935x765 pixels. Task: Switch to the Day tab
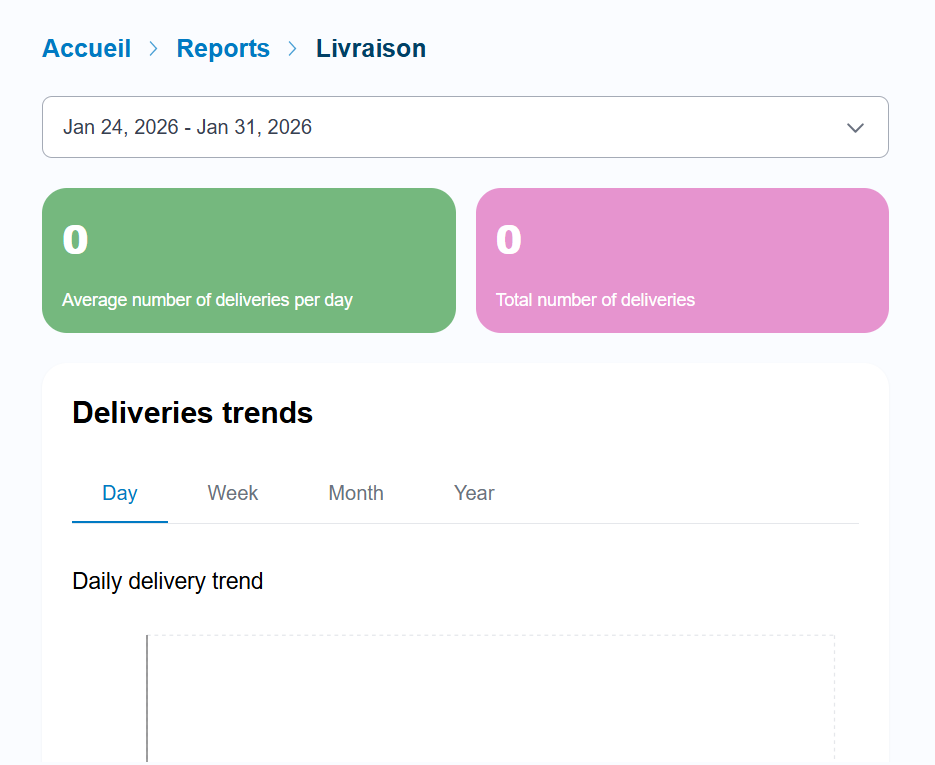(120, 493)
